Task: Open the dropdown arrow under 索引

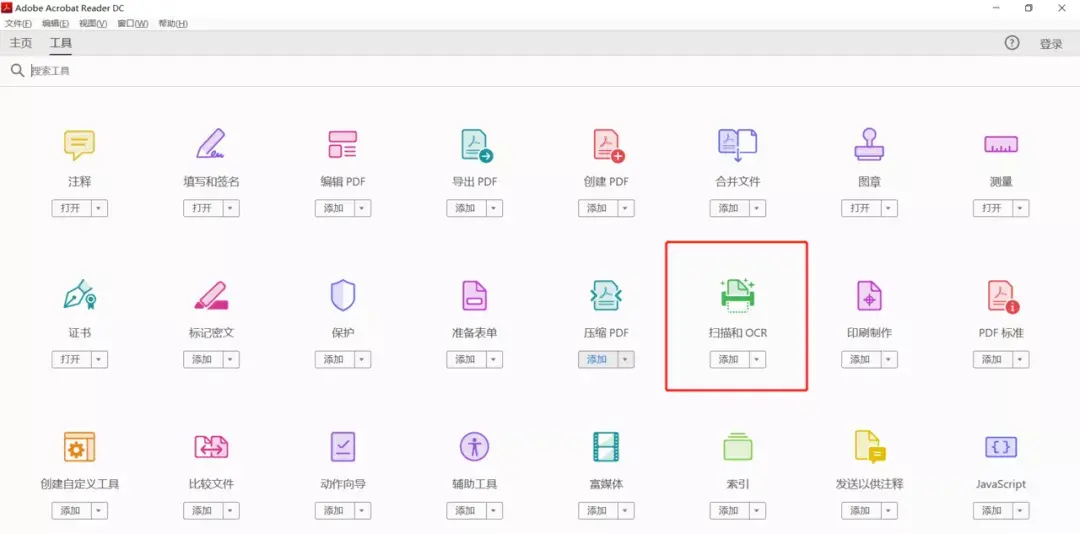Action: coord(758,511)
